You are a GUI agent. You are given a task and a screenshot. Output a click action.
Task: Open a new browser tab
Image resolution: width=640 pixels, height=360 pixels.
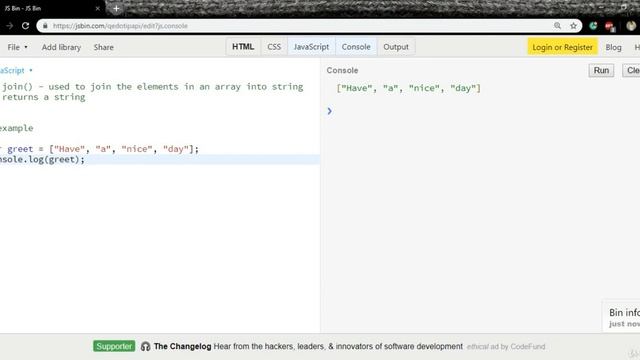pos(116,8)
